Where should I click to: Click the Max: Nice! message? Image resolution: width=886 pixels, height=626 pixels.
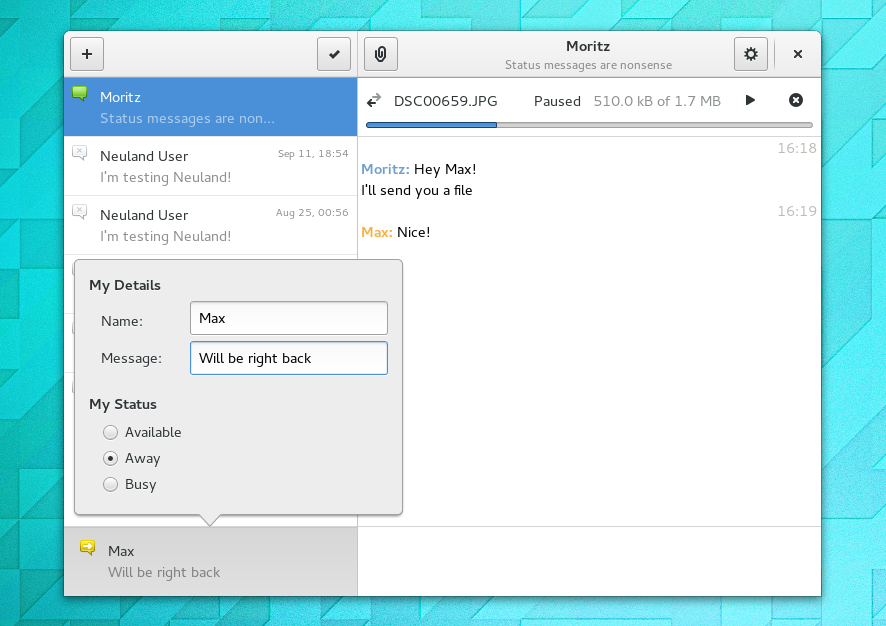396,232
